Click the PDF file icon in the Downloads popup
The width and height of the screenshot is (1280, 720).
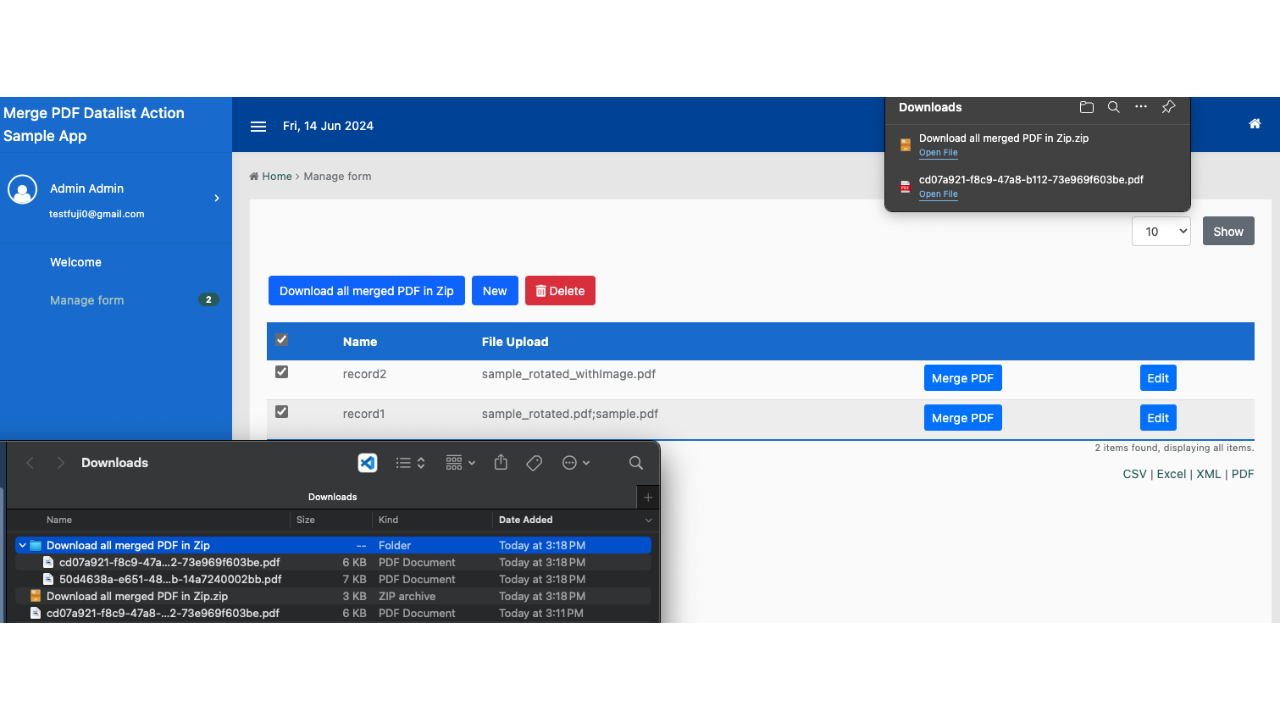click(905, 186)
